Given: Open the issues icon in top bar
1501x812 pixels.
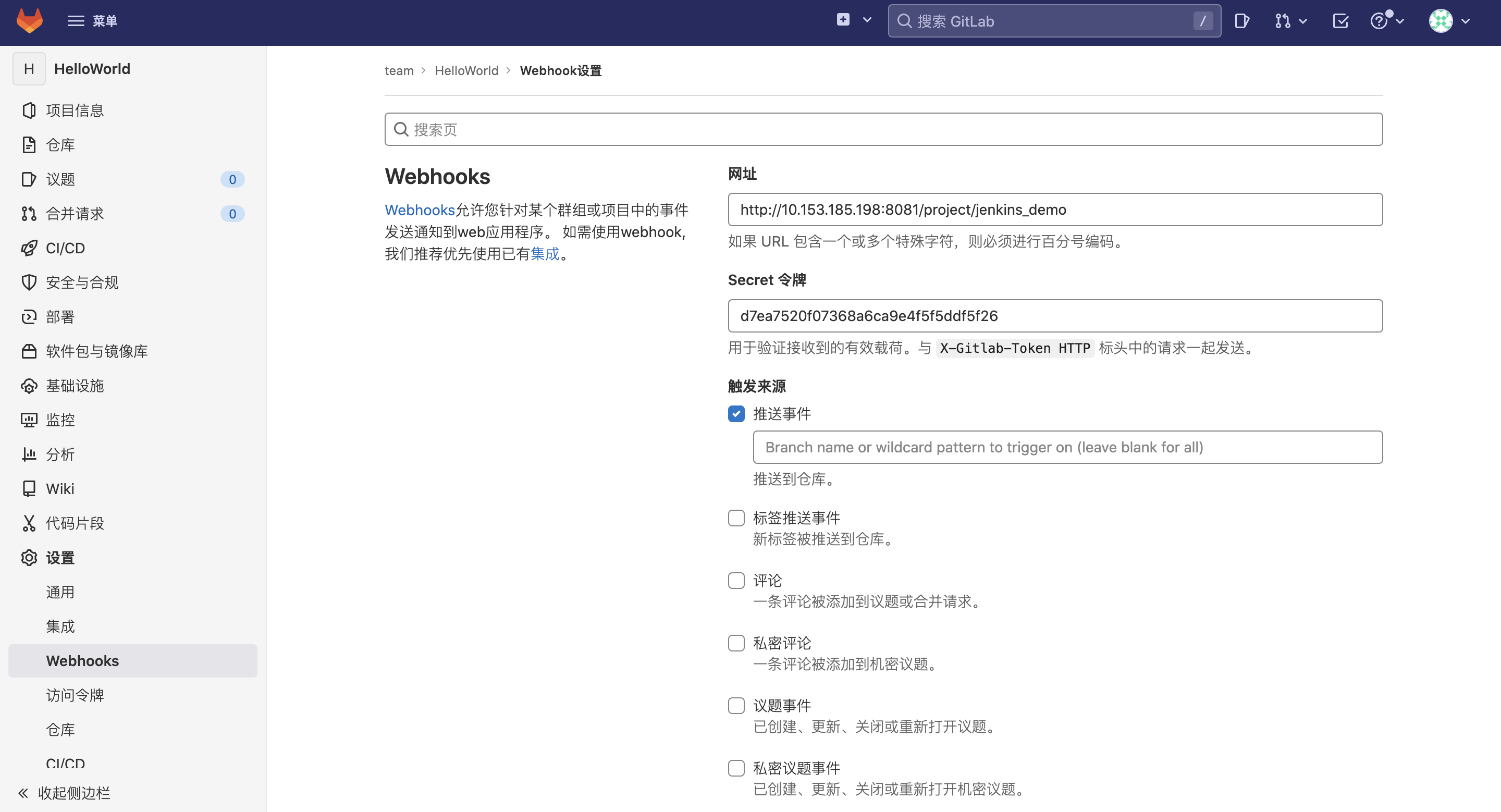Looking at the screenshot, I should pos(1241,21).
